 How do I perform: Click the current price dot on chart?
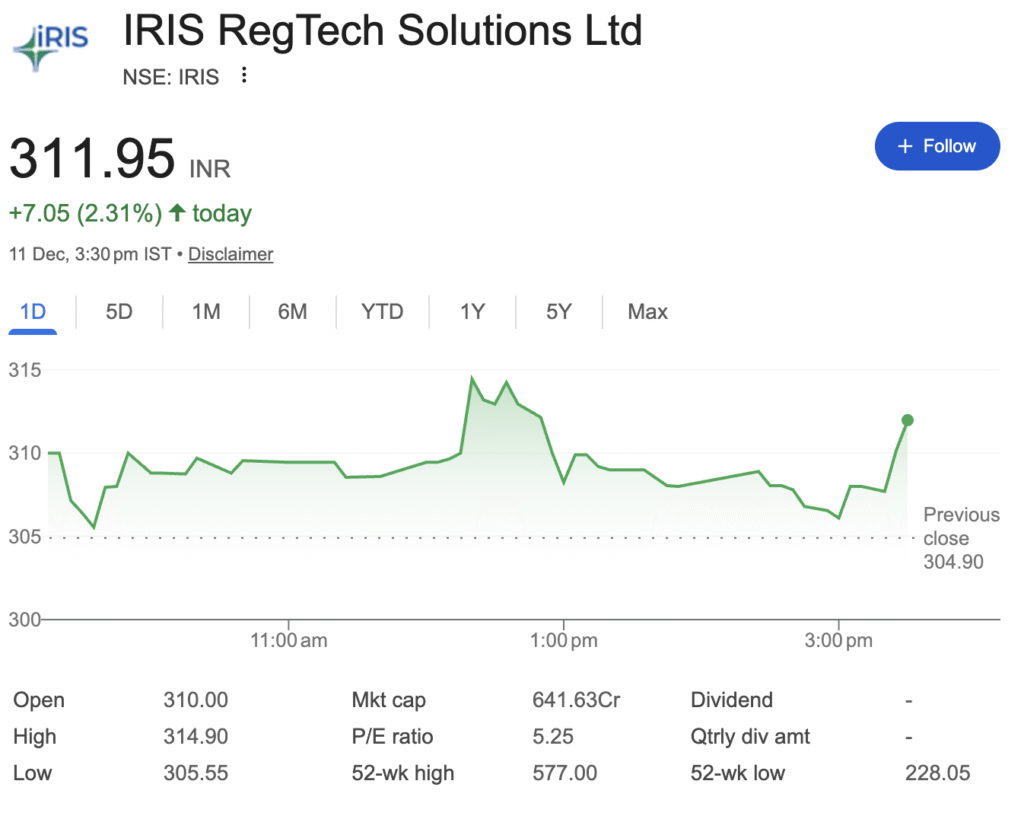coord(907,420)
